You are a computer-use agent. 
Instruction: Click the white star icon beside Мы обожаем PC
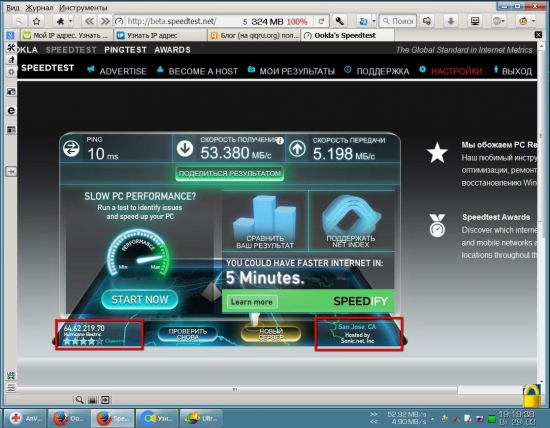[437, 153]
